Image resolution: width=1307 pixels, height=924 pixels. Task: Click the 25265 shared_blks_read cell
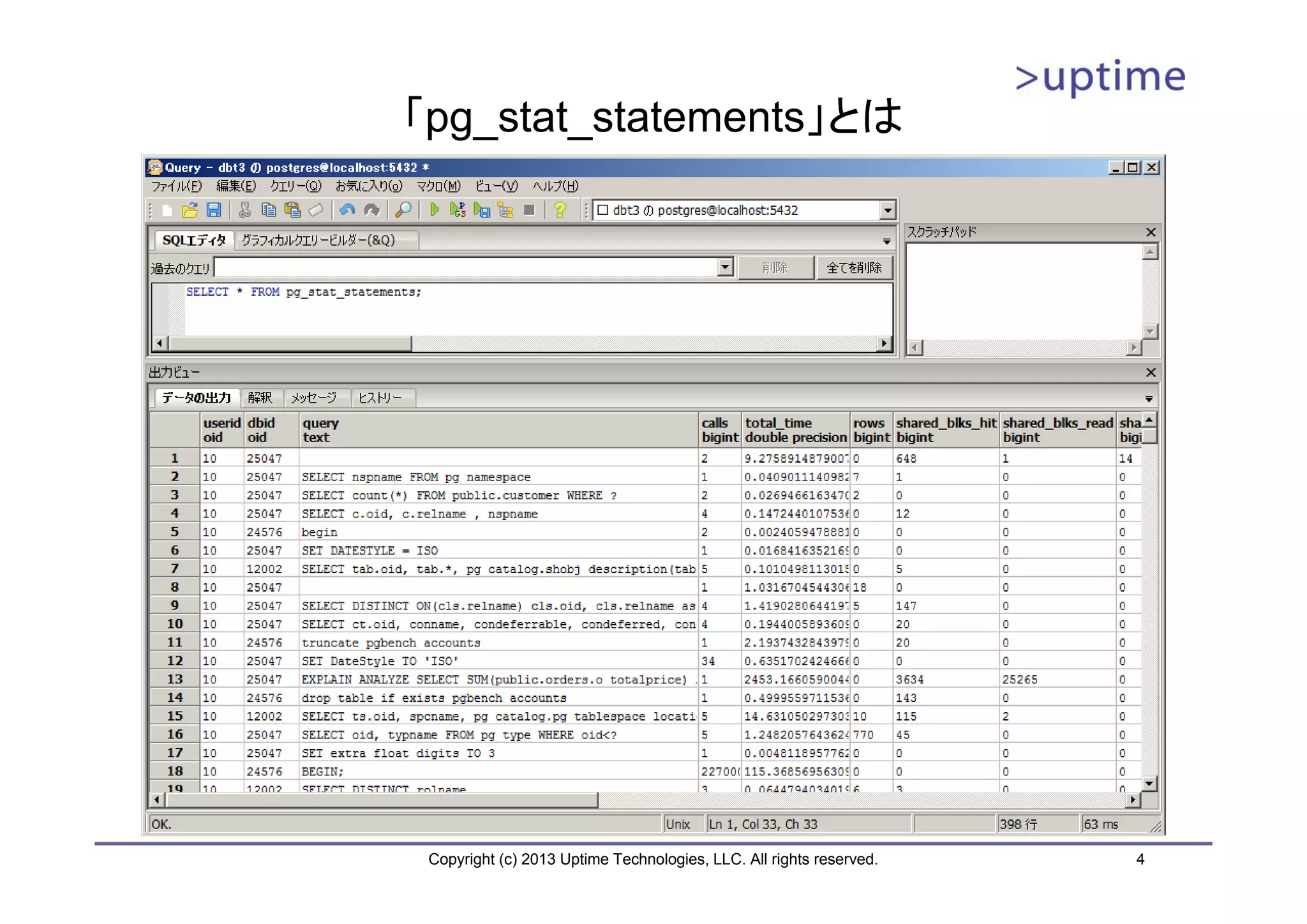click(1057, 680)
